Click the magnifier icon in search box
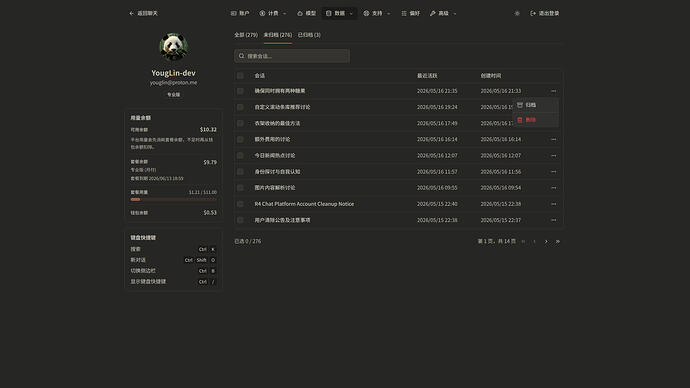690x388 pixels. [241, 56]
